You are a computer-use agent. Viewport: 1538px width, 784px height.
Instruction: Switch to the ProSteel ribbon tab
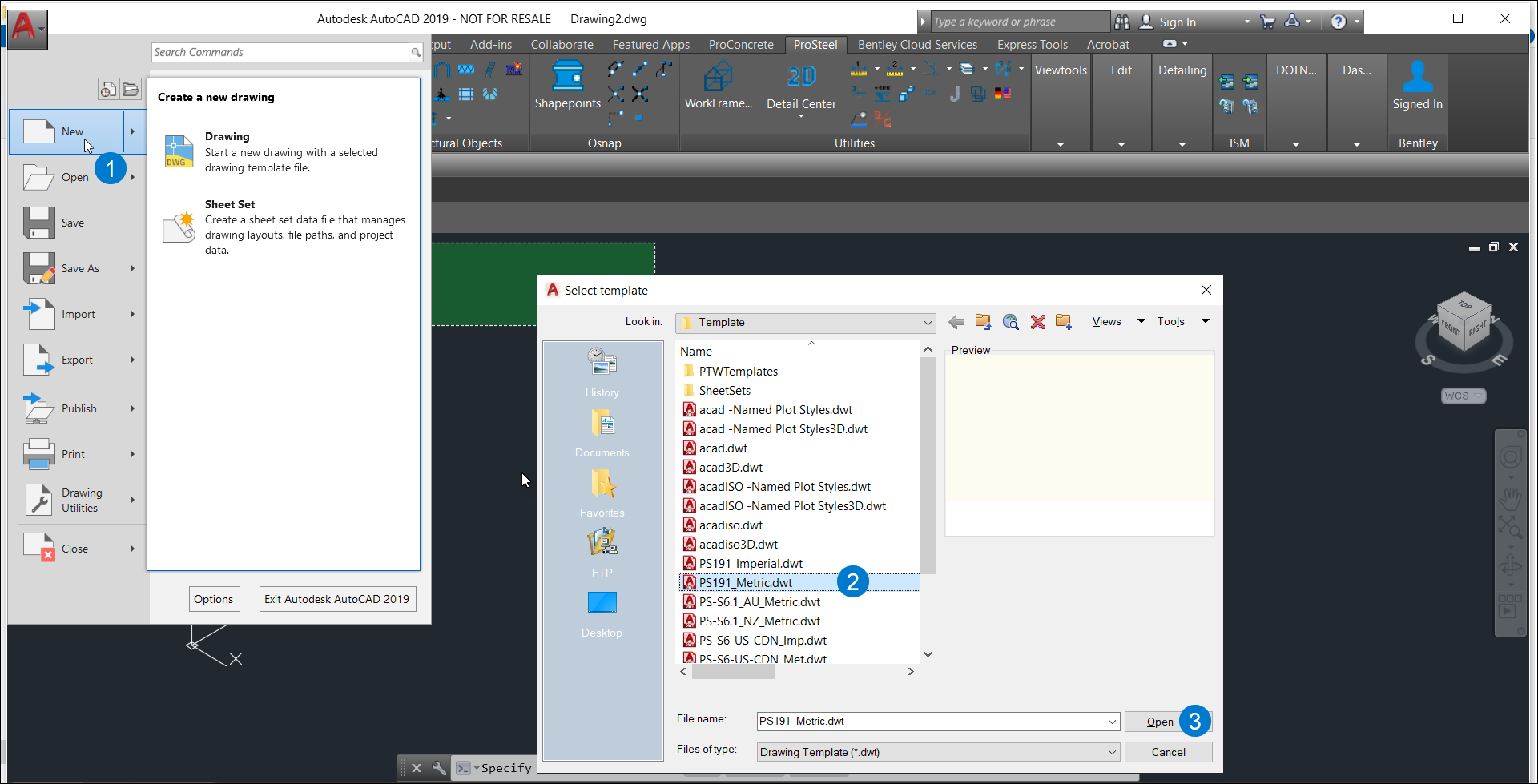[815, 45]
